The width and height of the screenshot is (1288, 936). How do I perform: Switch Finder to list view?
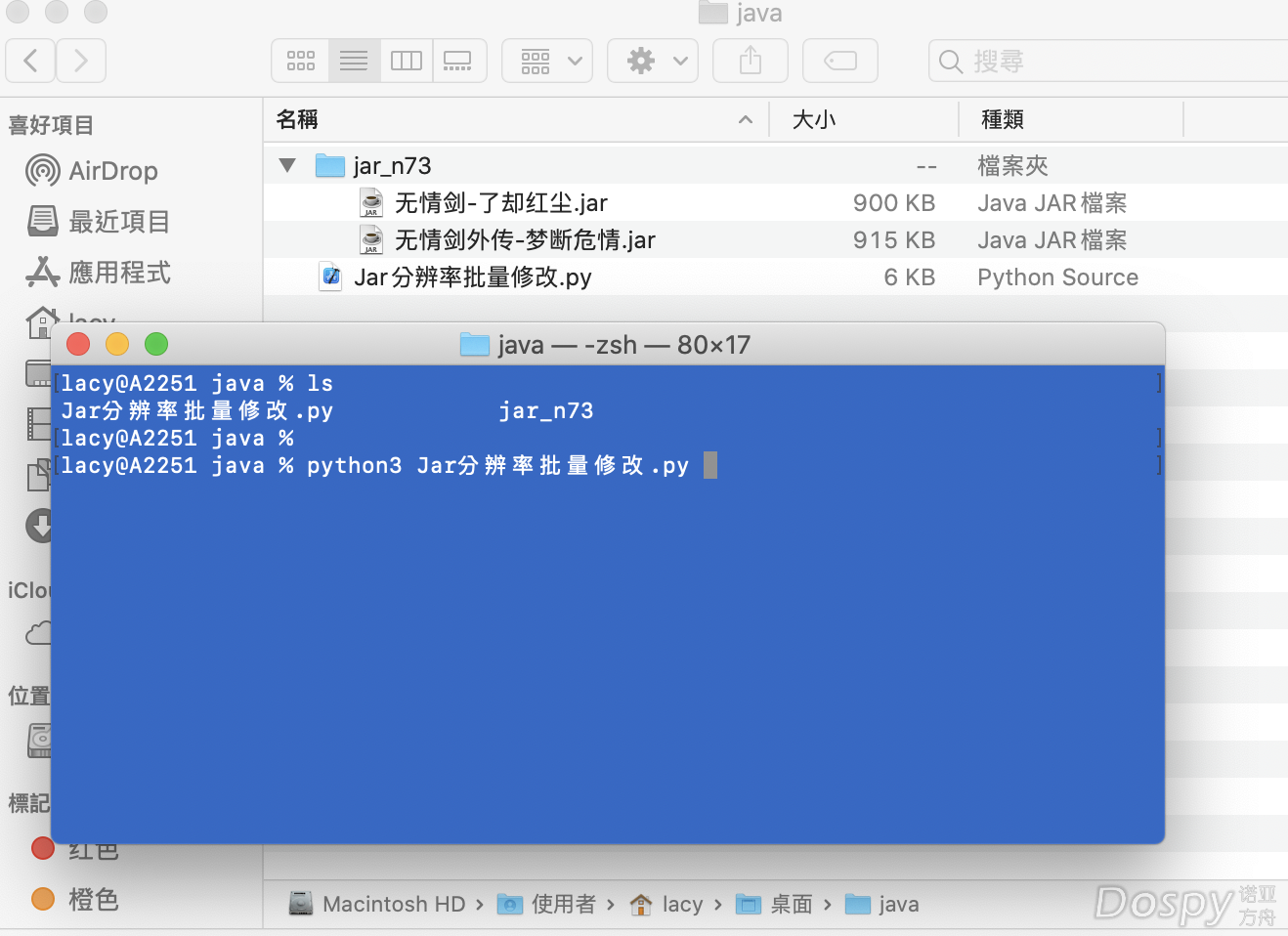(354, 61)
